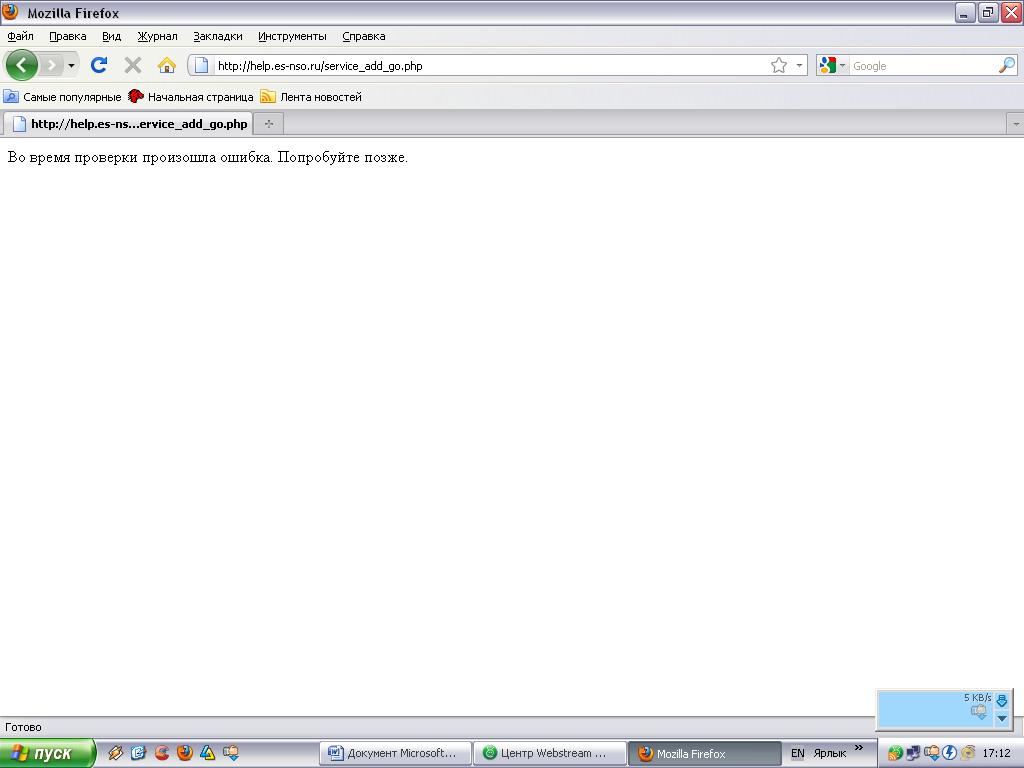The image size is (1024, 768).
Task: Open the network connection tray icon
Action: pyautogui.click(x=913, y=753)
